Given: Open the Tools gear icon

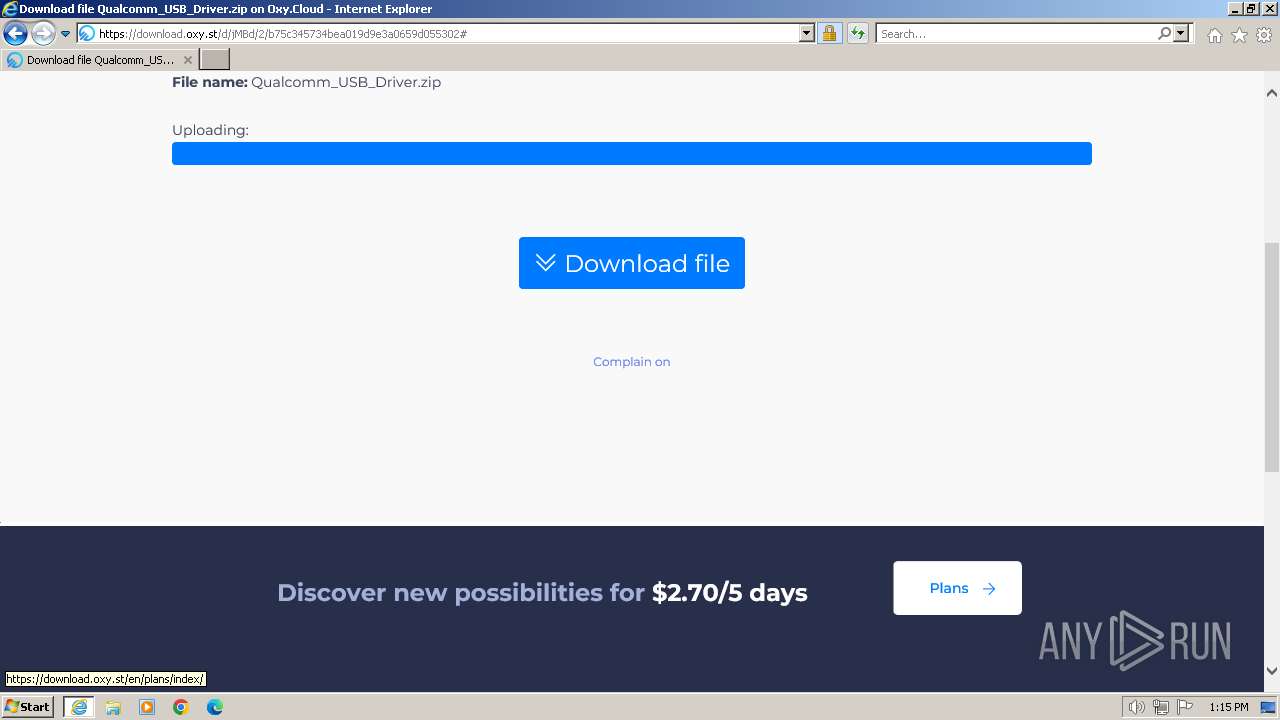Looking at the screenshot, I should 1264,35.
